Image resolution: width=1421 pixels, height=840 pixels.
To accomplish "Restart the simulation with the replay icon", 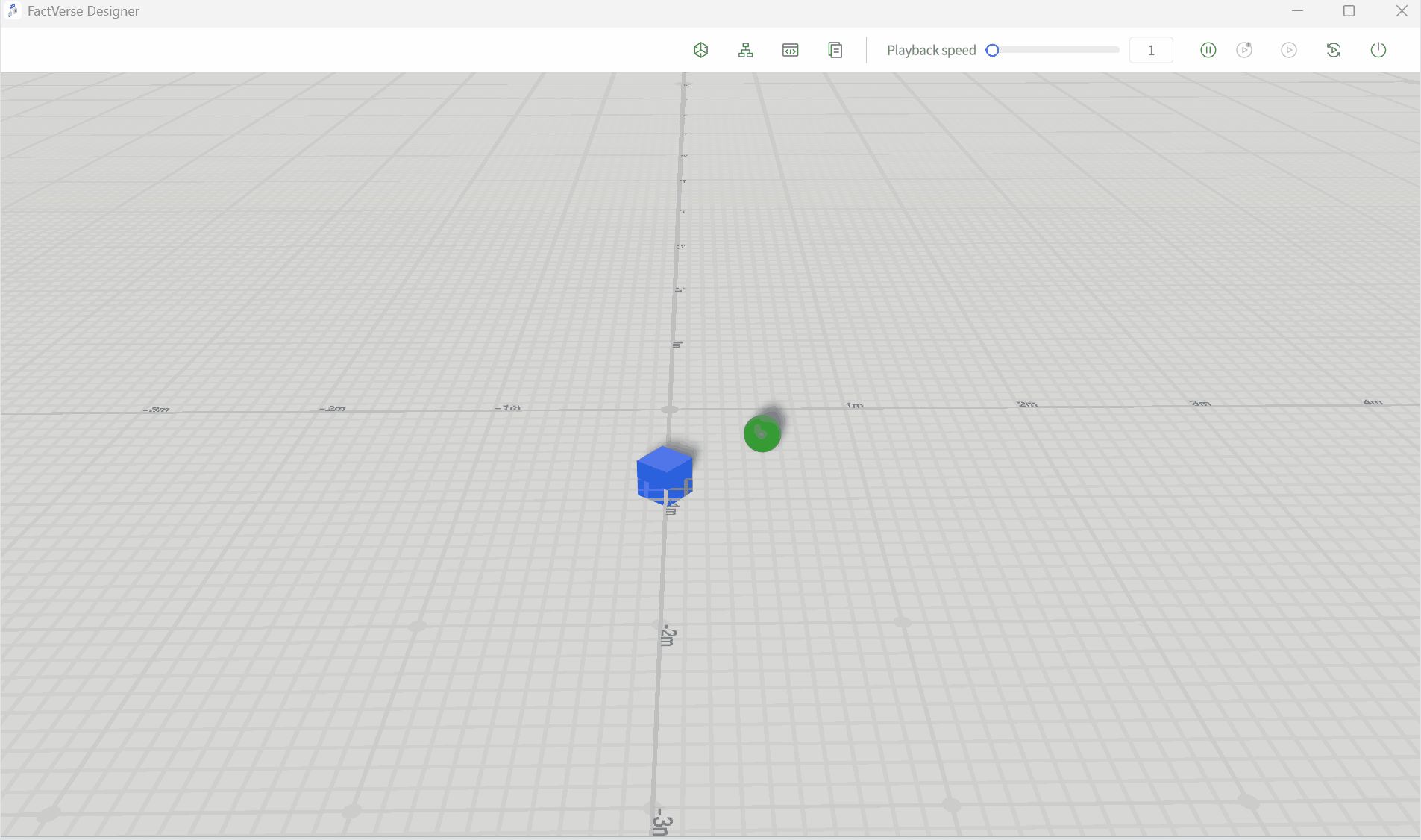I will coord(1334,50).
